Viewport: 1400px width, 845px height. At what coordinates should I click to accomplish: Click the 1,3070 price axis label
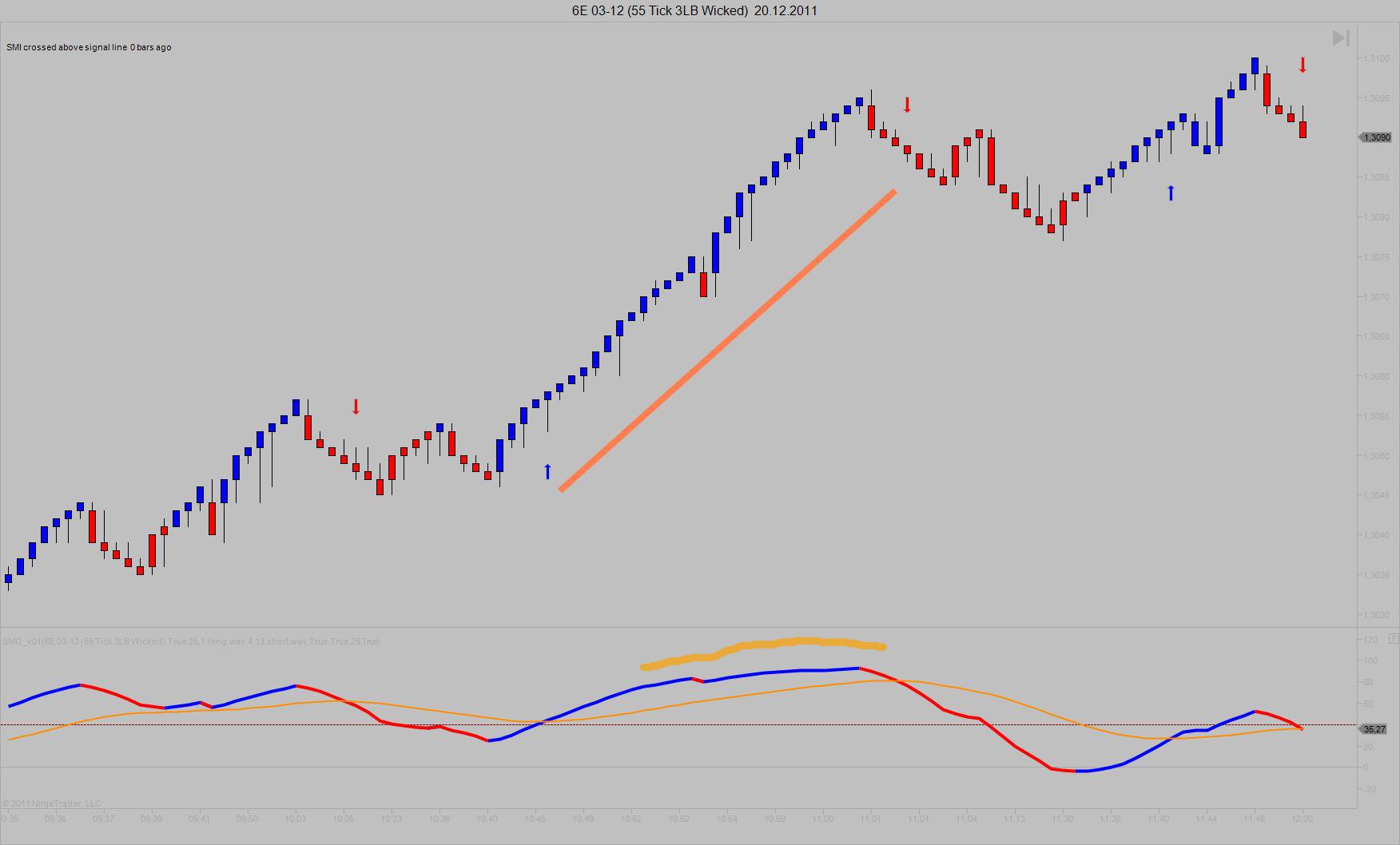1375,297
